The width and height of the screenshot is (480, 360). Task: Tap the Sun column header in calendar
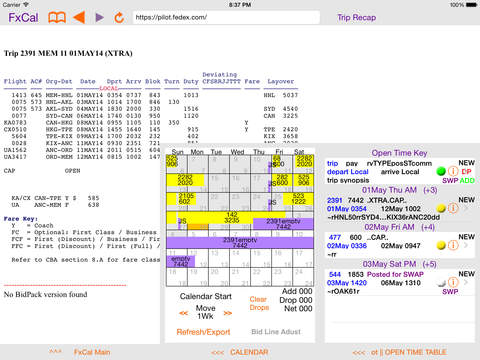(177, 152)
